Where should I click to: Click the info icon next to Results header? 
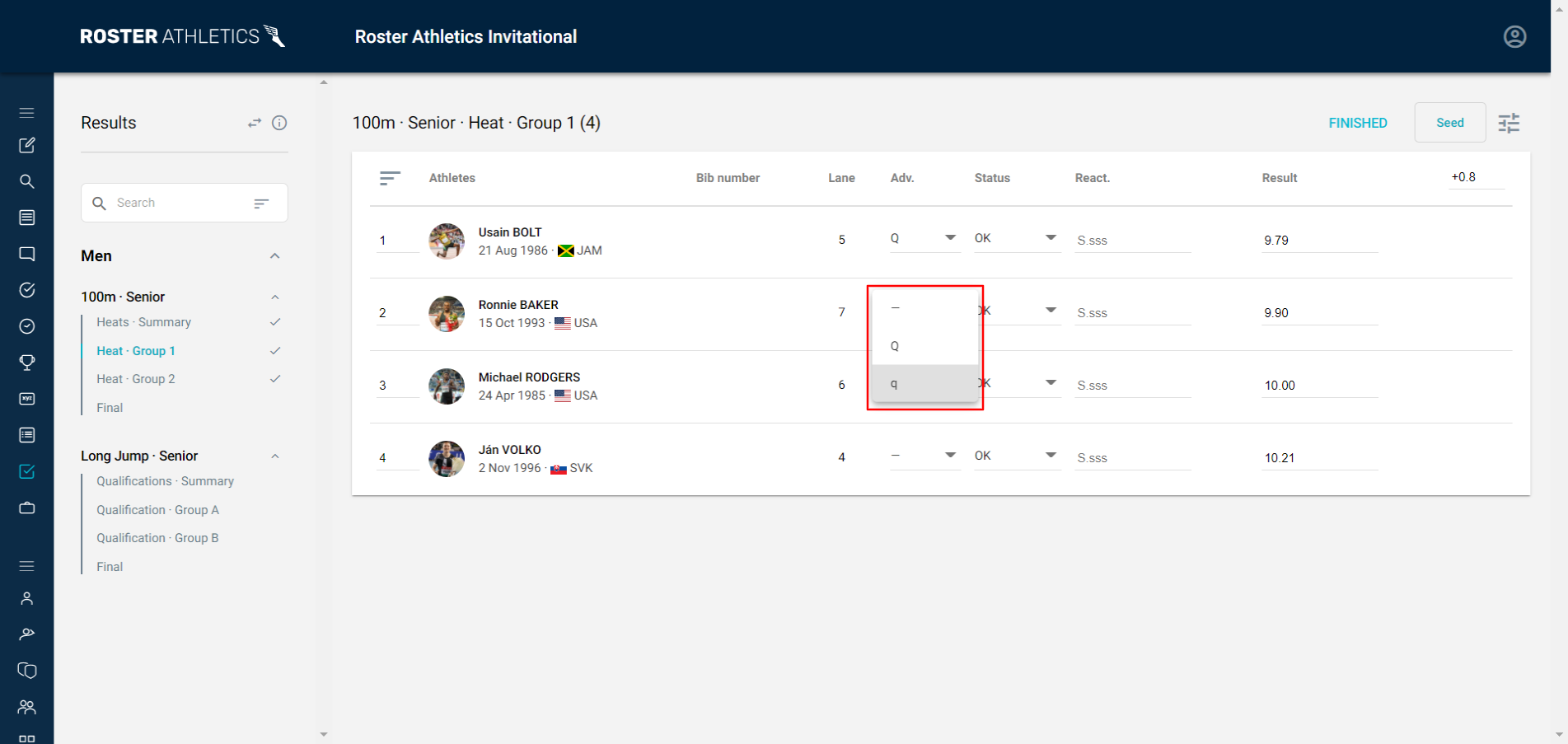coord(279,123)
